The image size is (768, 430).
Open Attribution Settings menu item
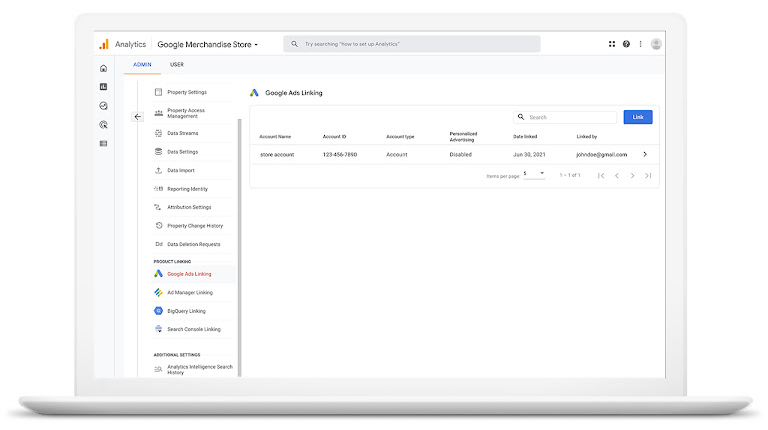(x=192, y=207)
